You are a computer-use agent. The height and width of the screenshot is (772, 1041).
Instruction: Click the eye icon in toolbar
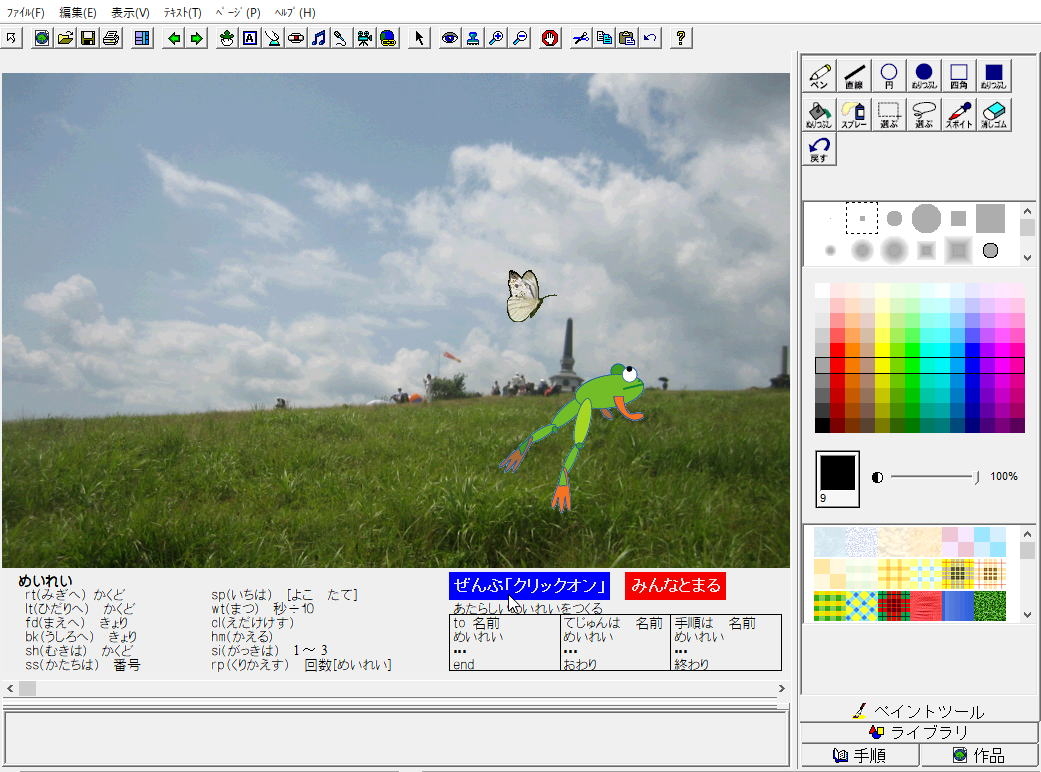(449, 38)
